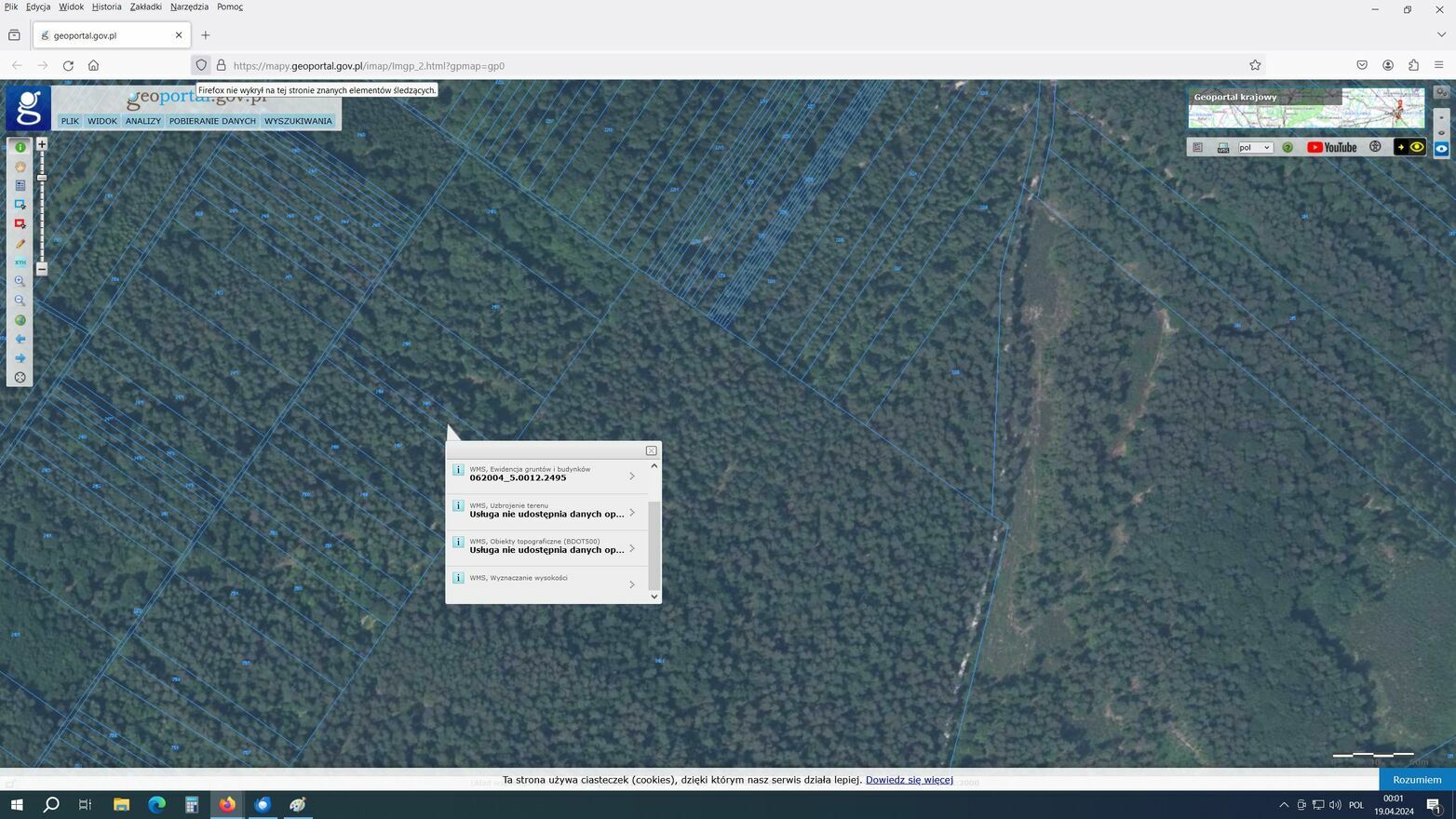Click the plus button on zoom slider
This screenshot has width=1456, height=819.
point(42,144)
